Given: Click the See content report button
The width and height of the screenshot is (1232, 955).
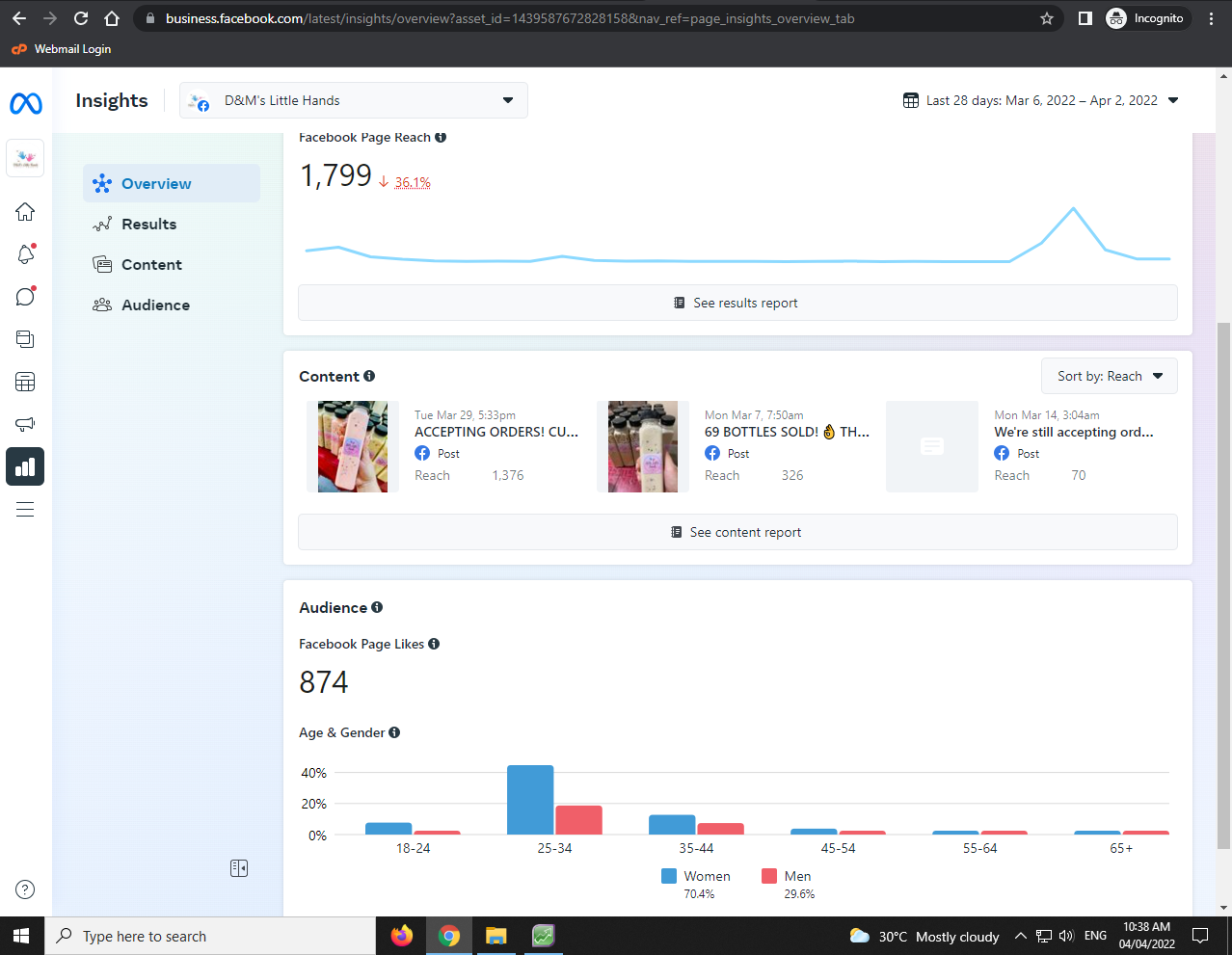Looking at the screenshot, I should (x=737, y=532).
